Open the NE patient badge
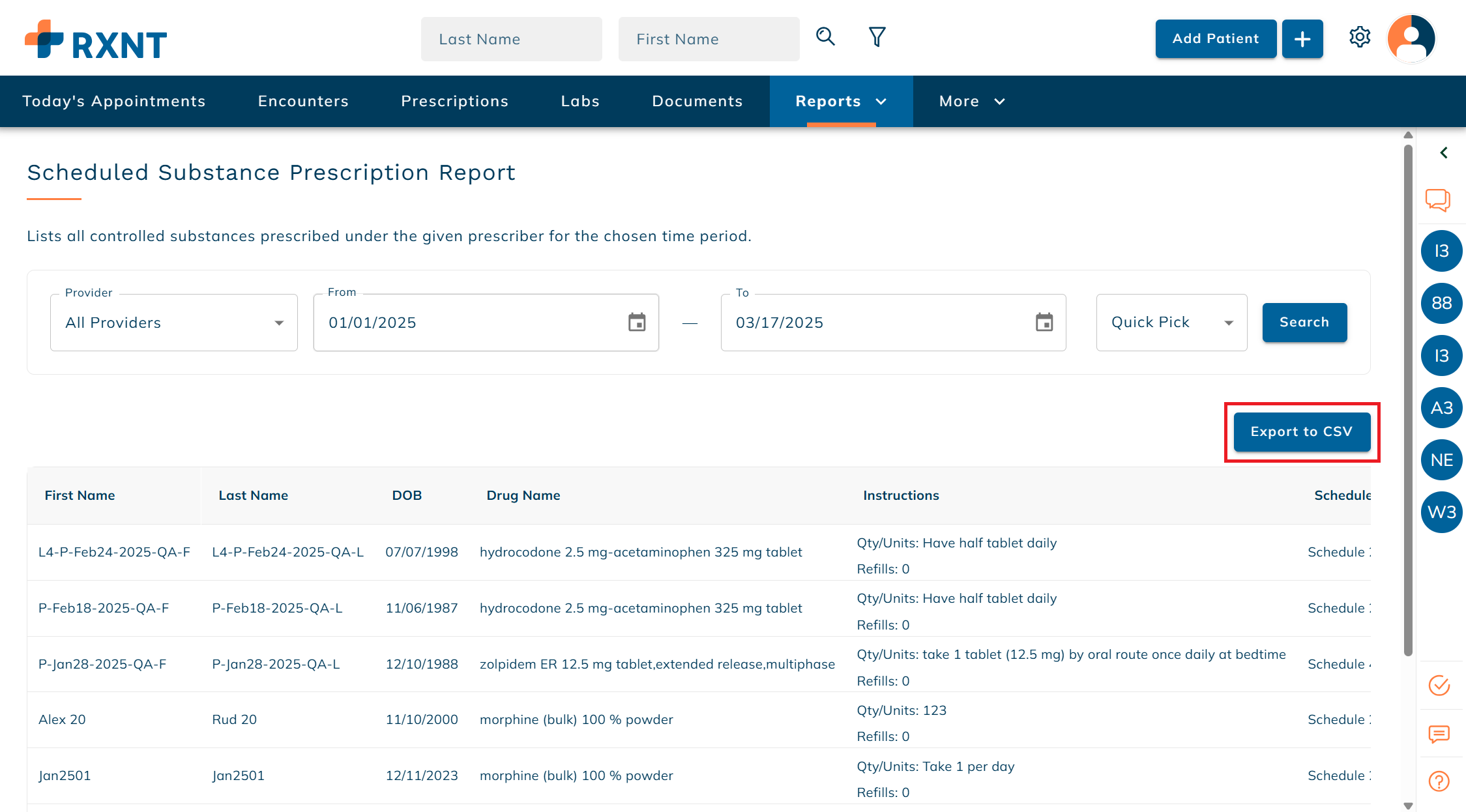The height and width of the screenshot is (812, 1466). coord(1442,460)
